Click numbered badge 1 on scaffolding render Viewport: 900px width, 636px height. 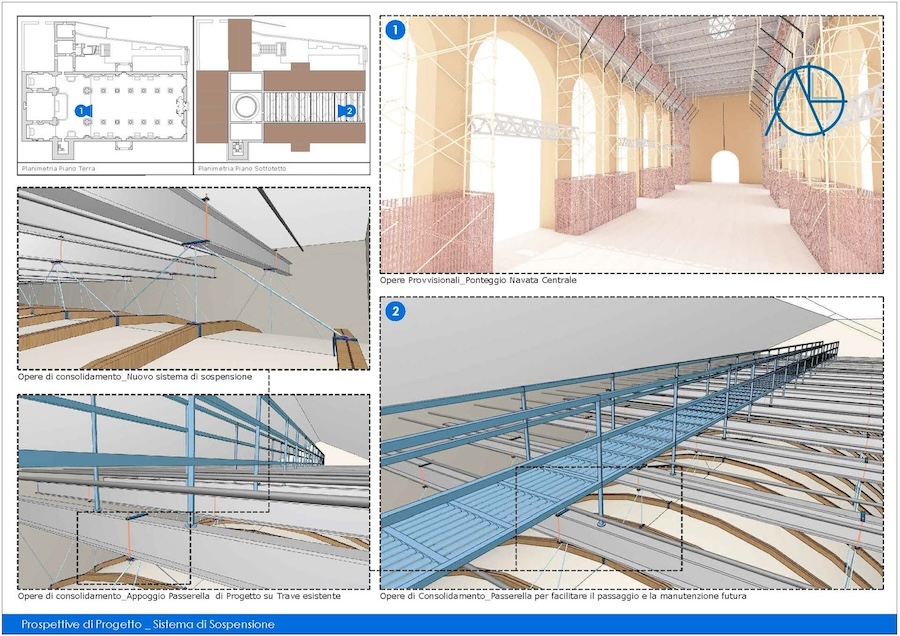coord(395,30)
